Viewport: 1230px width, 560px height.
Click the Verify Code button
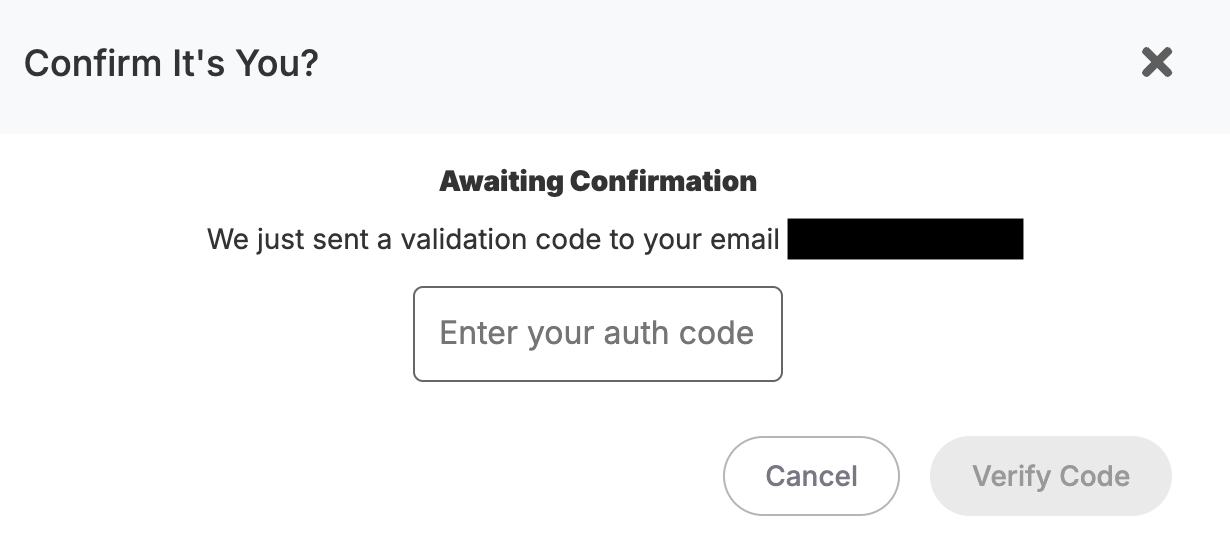(x=1050, y=476)
